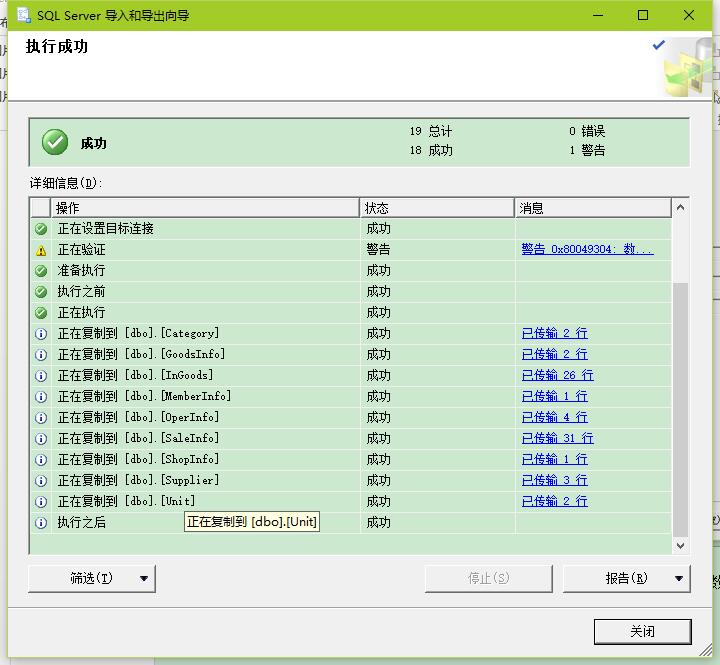The height and width of the screenshot is (665, 720).
Task: Click the success icon beside 执行之前
Action: (x=41, y=292)
